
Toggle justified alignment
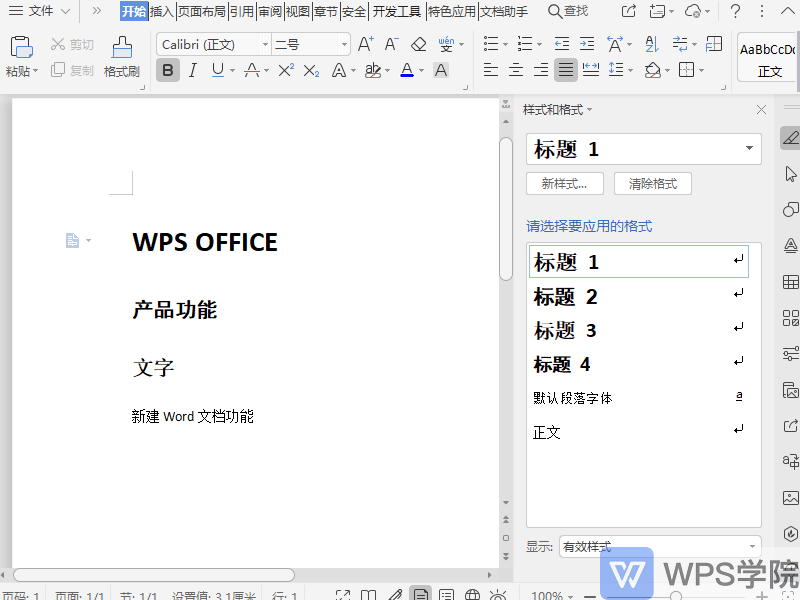pyautogui.click(x=565, y=70)
